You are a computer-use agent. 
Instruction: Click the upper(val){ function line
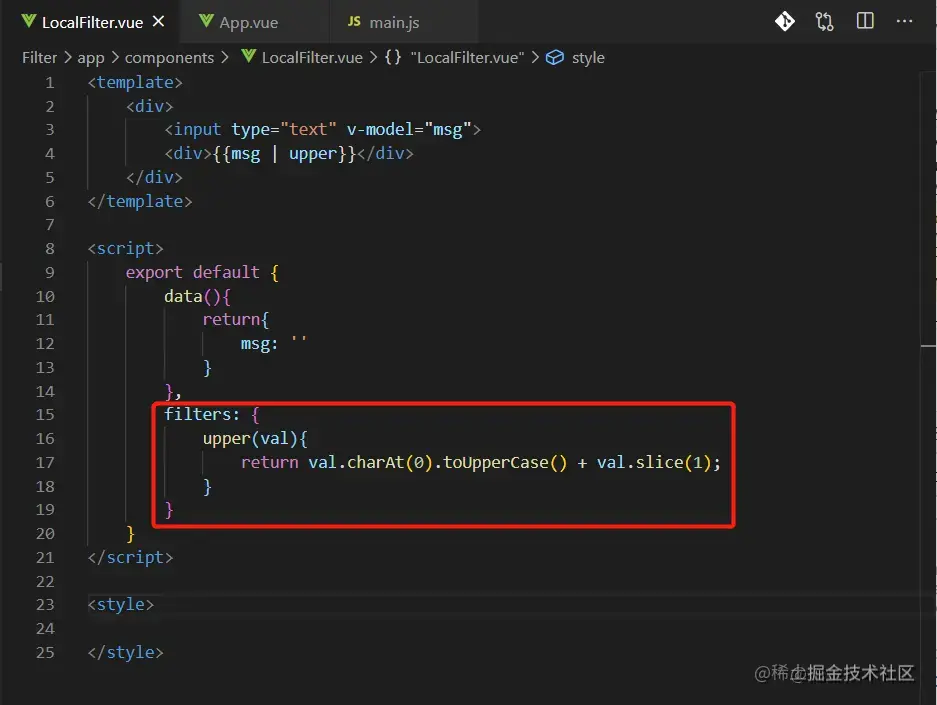coord(255,439)
